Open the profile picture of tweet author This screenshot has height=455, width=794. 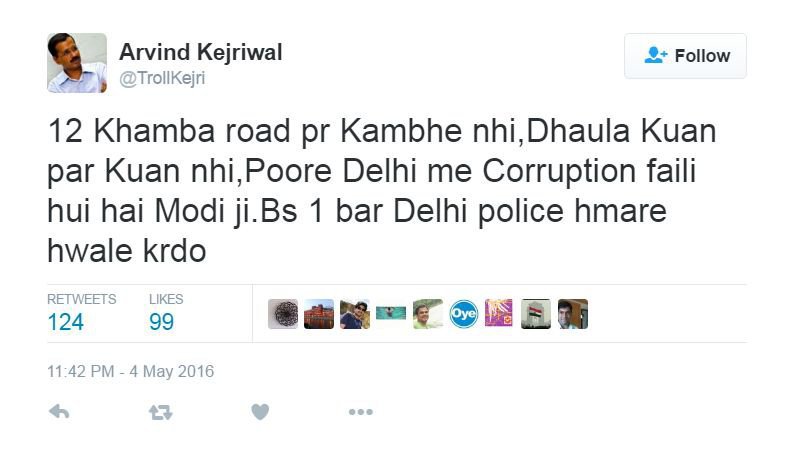tap(77, 63)
